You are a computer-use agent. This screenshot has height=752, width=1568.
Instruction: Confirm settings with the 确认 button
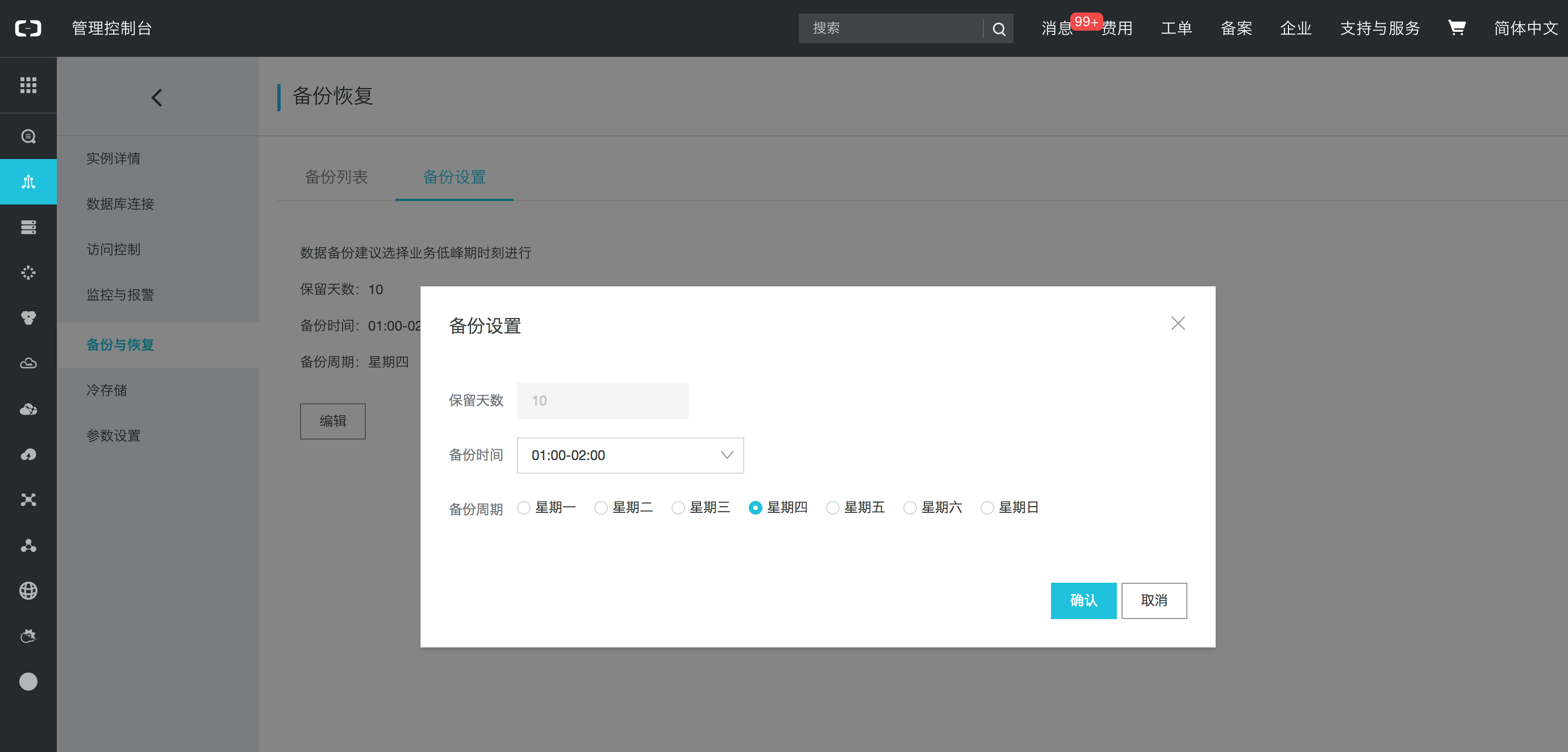point(1083,600)
